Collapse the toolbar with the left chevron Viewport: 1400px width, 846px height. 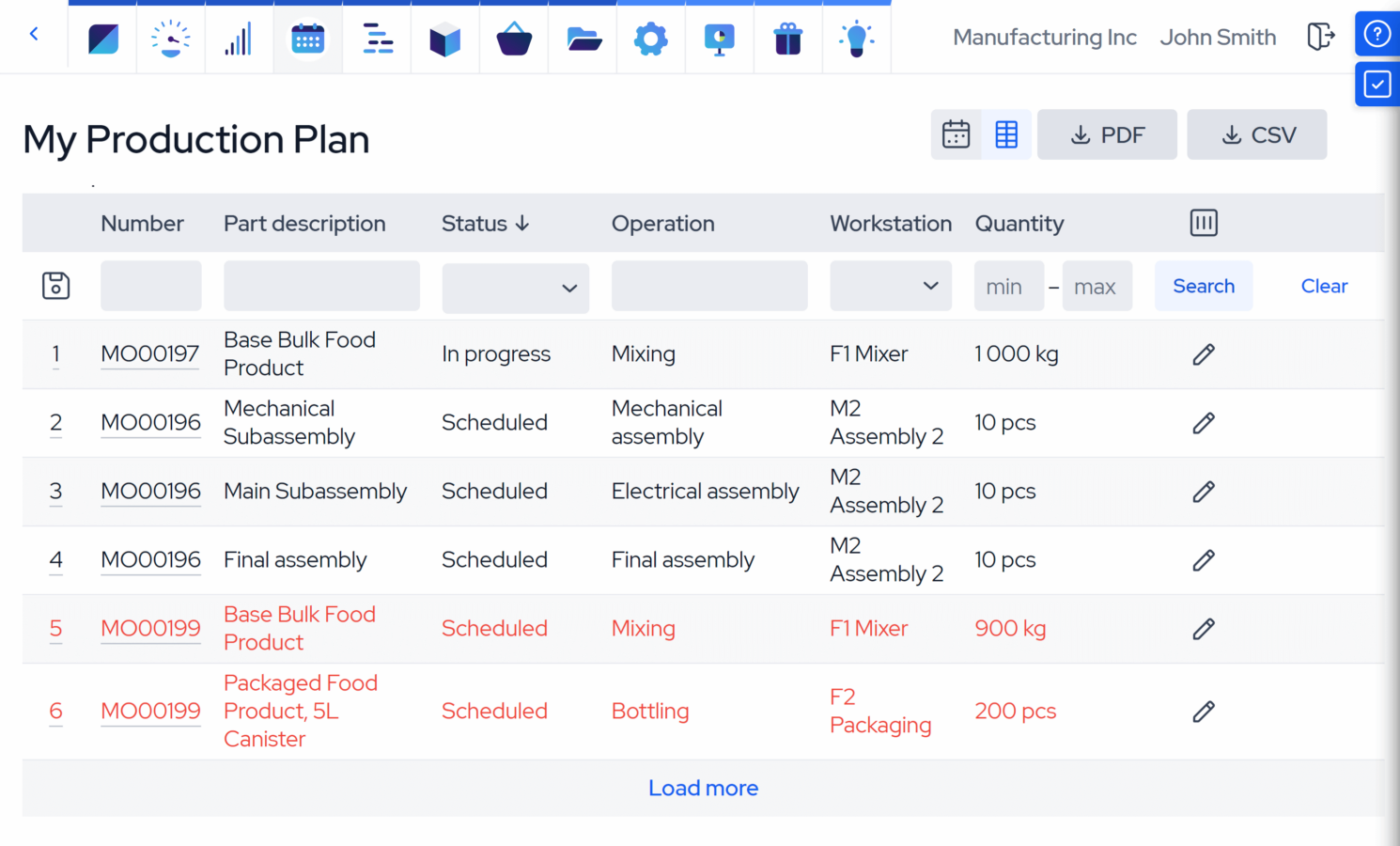tap(34, 34)
